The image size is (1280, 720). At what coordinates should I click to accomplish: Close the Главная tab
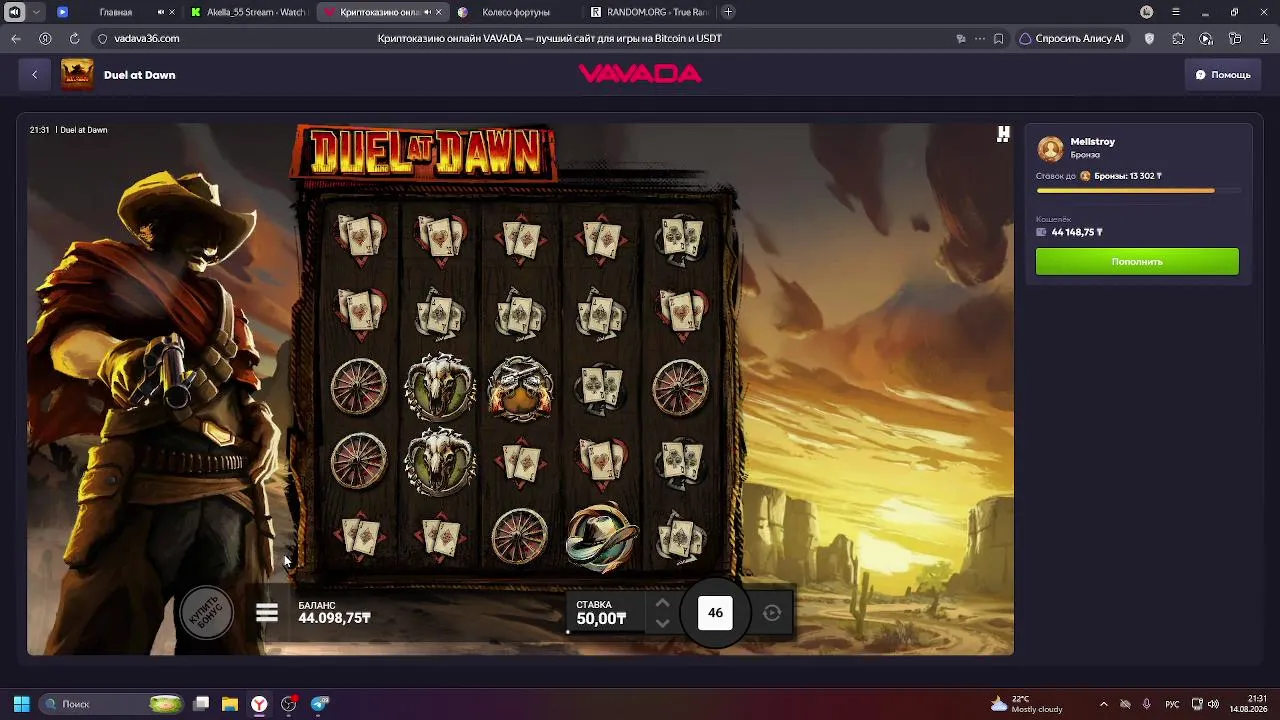(172, 12)
